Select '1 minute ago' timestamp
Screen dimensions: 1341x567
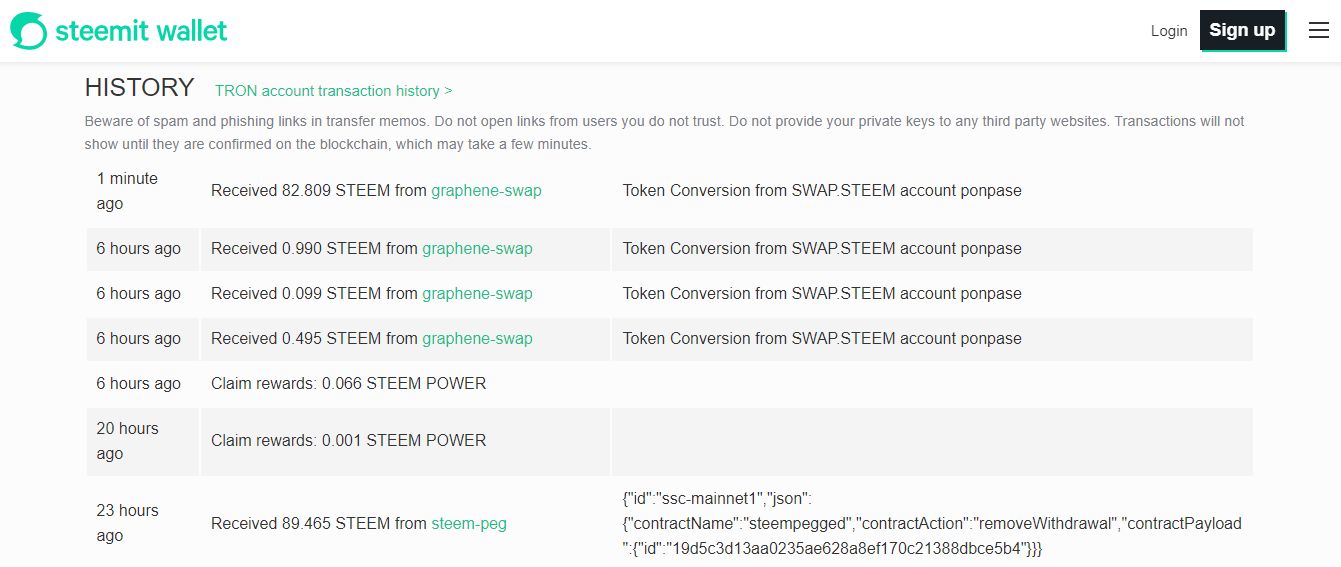127,191
